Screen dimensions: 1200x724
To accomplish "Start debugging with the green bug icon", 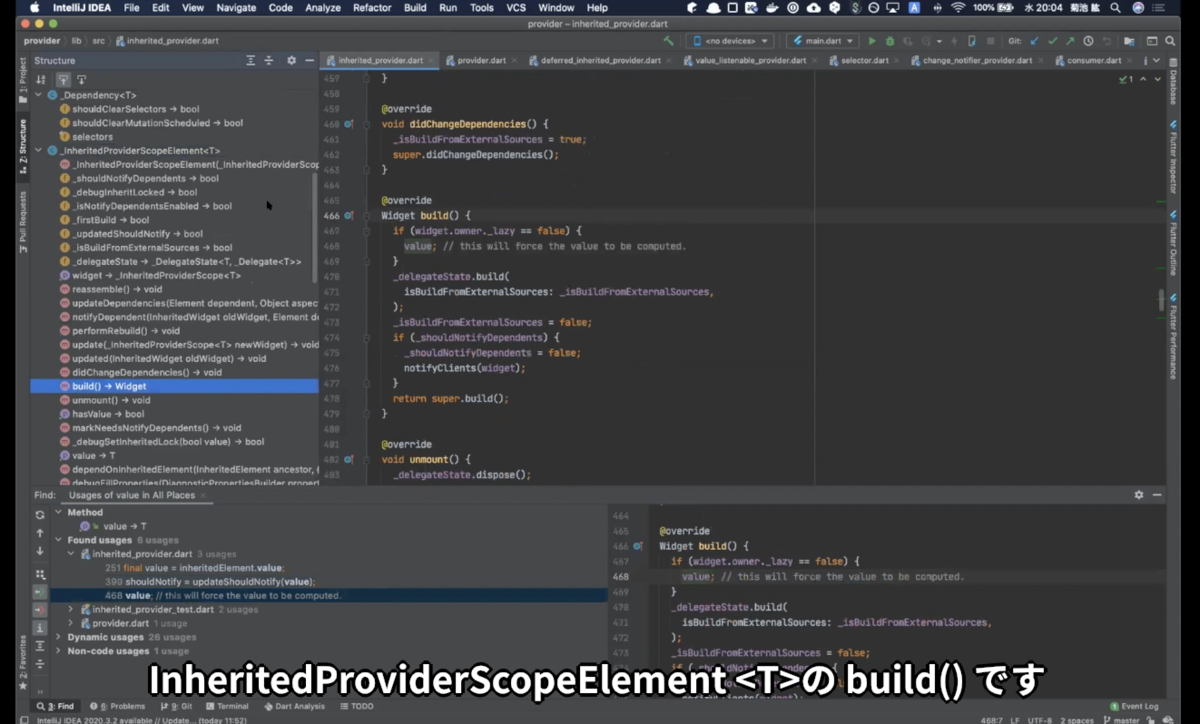I will [x=890, y=41].
